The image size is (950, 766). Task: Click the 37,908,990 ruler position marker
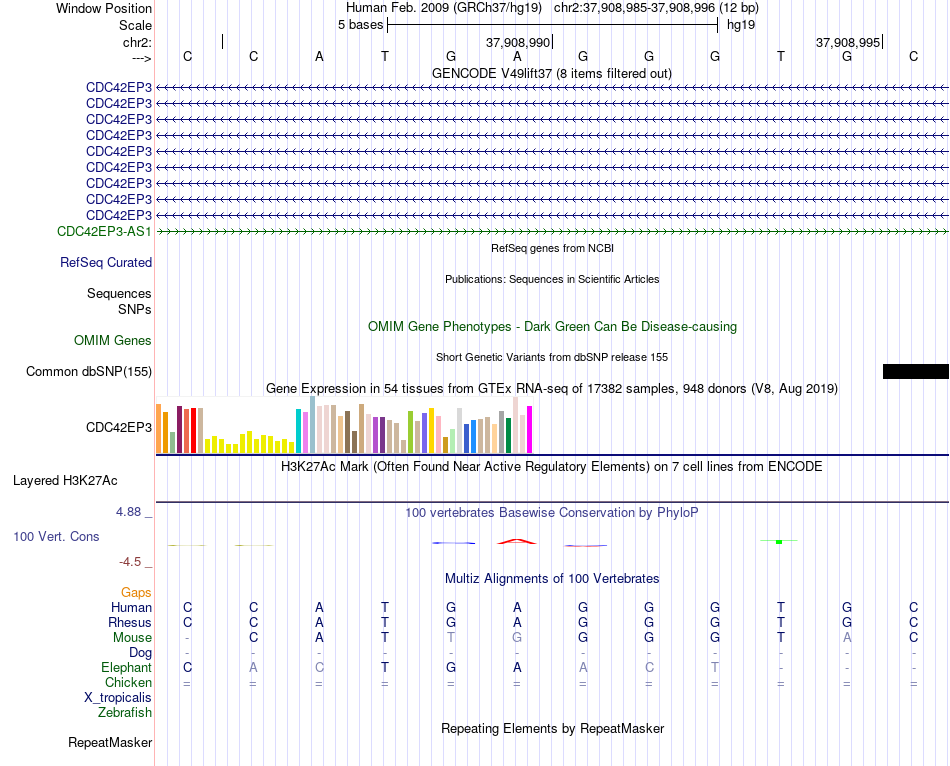tap(519, 42)
